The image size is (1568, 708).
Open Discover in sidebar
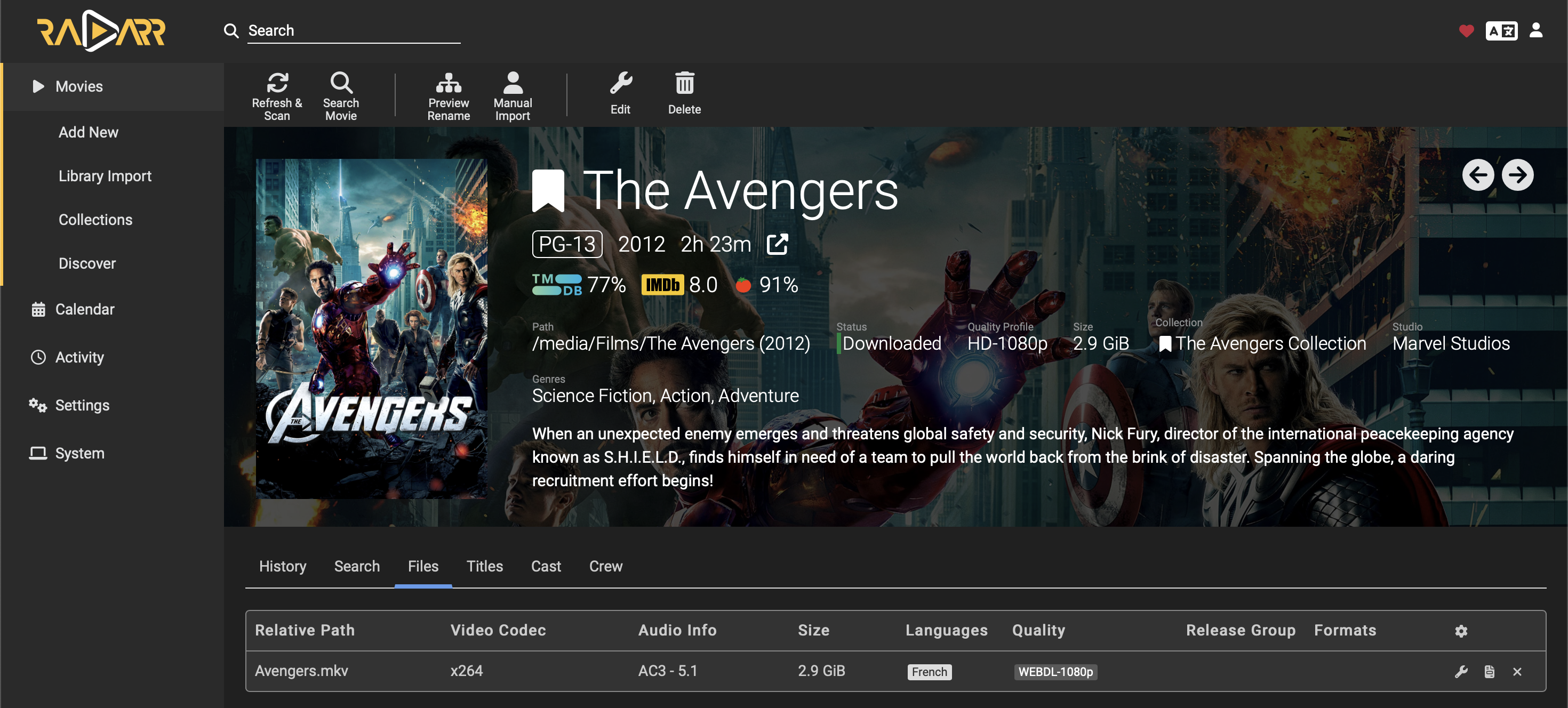click(x=87, y=263)
